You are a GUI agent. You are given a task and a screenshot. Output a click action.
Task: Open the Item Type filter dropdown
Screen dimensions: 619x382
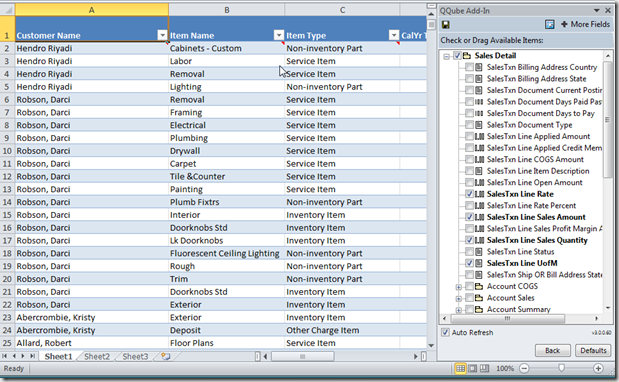click(x=394, y=36)
